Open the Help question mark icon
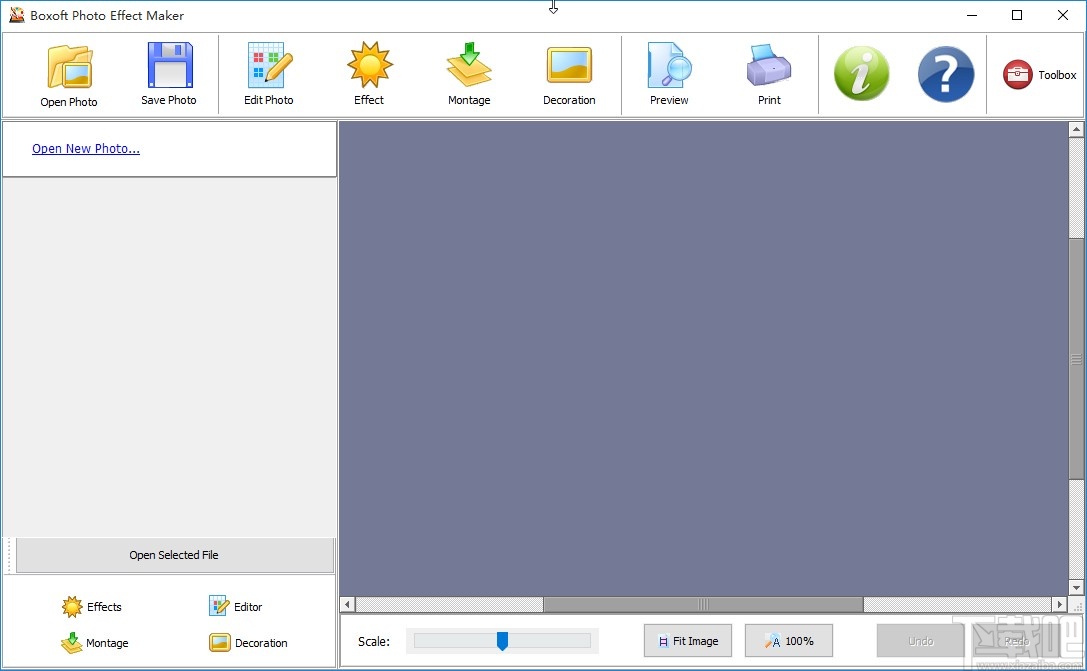 click(945, 74)
